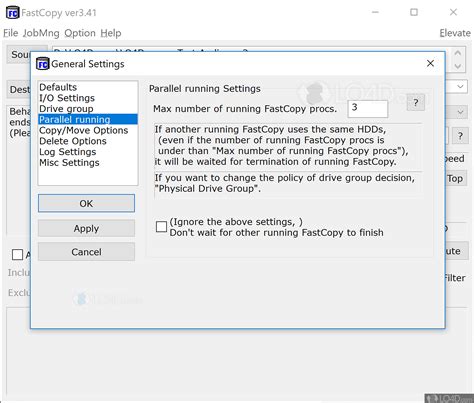The image size is (474, 403).
Task: Close the General Settings dialog
Action: pos(430,63)
